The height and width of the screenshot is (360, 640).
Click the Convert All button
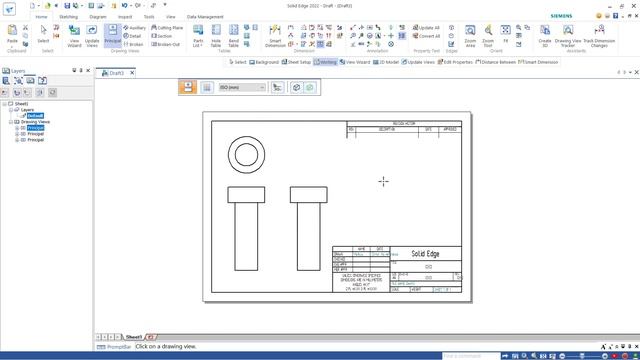426,36
